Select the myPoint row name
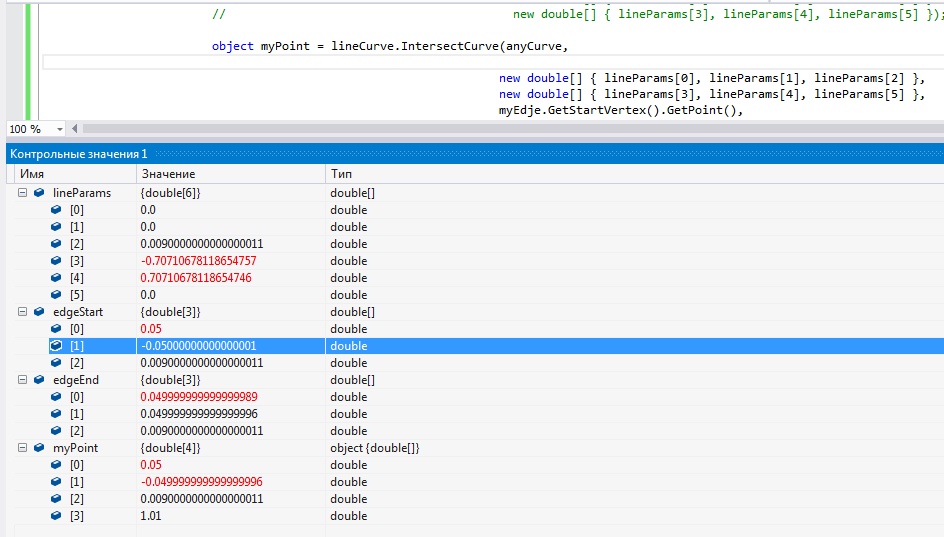The image size is (944, 537). pos(75,448)
